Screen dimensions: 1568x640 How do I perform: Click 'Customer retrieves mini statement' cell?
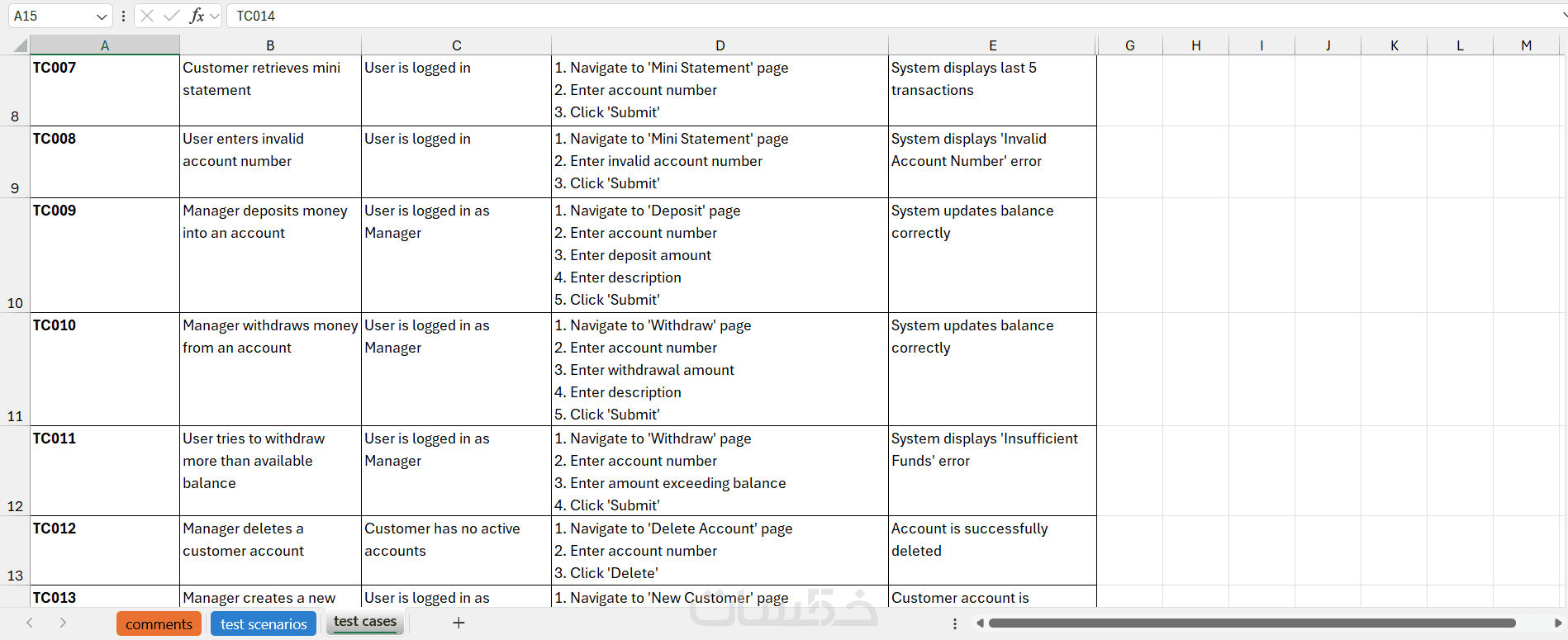(x=270, y=91)
